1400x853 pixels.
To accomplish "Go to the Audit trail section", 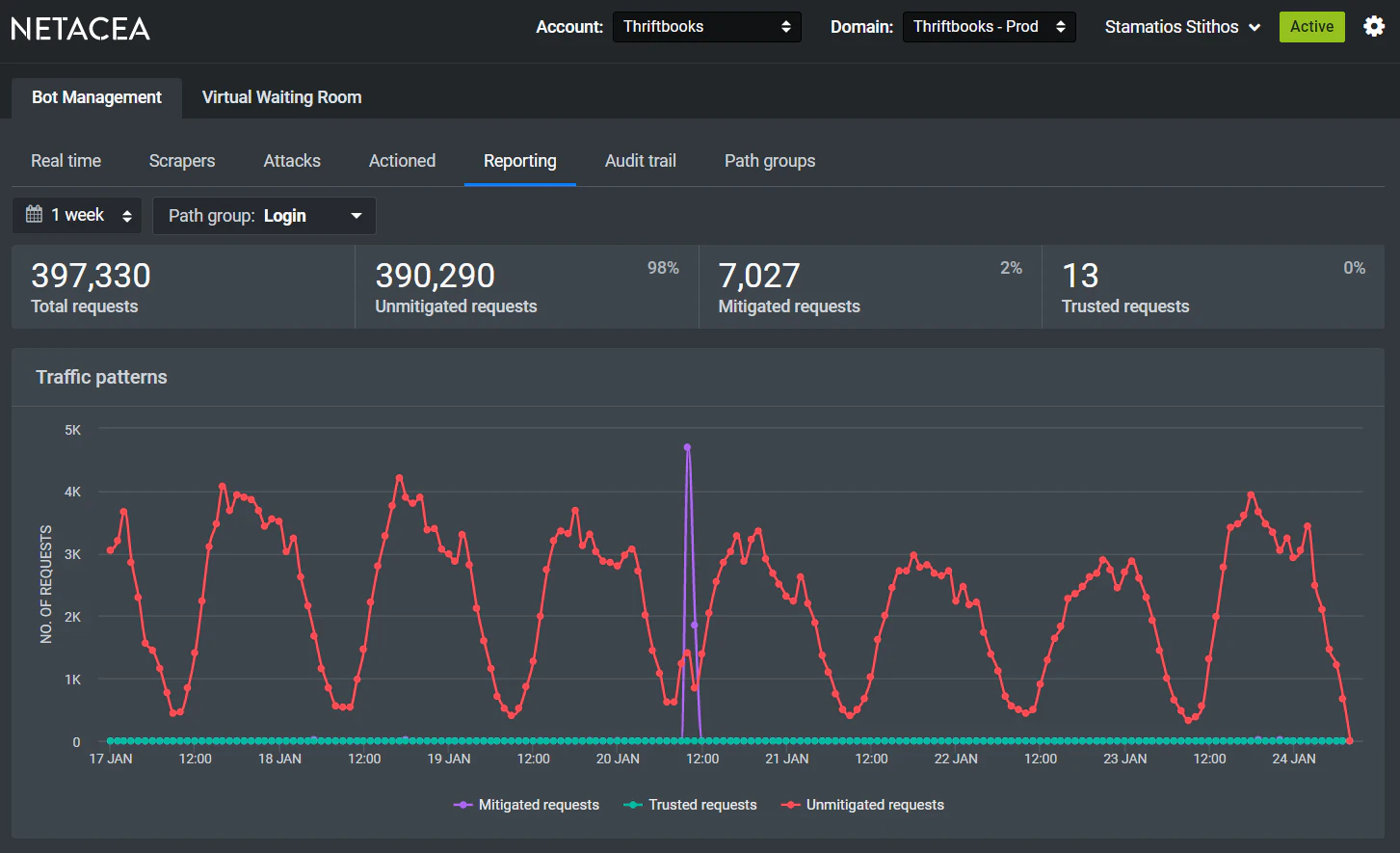I will pos(640,161).
